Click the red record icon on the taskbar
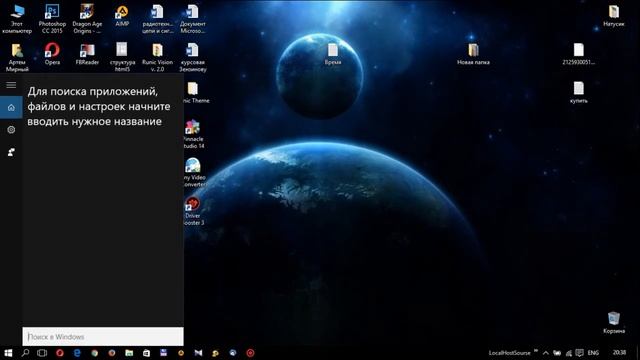Viewport: 640px width, 360px height. [250, 353]
